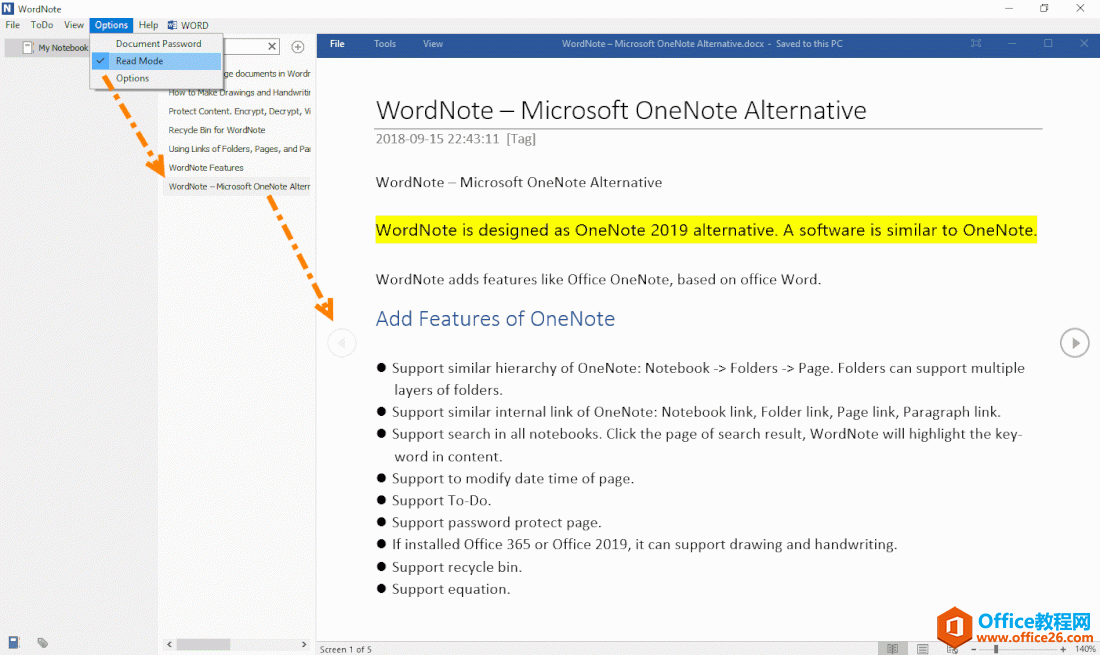Viewport: 1100px width, 655px height.
Task: Open the notebooks view icon at bottom-left
Action: (14, 642)
